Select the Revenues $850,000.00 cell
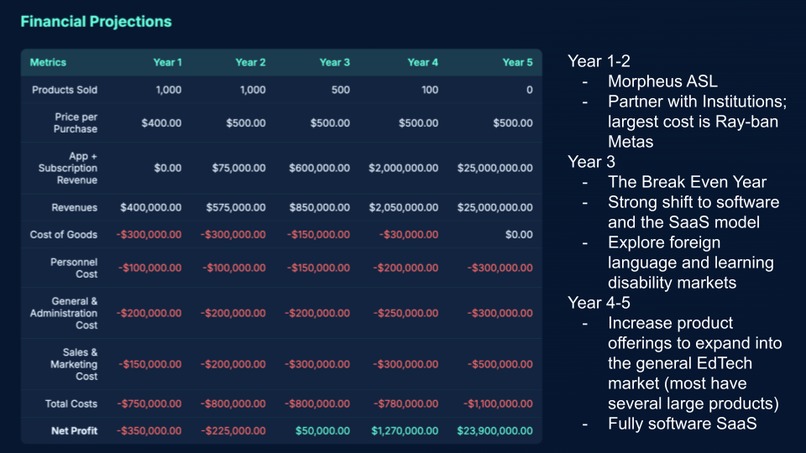806x453 pixels. coord(319,207)
